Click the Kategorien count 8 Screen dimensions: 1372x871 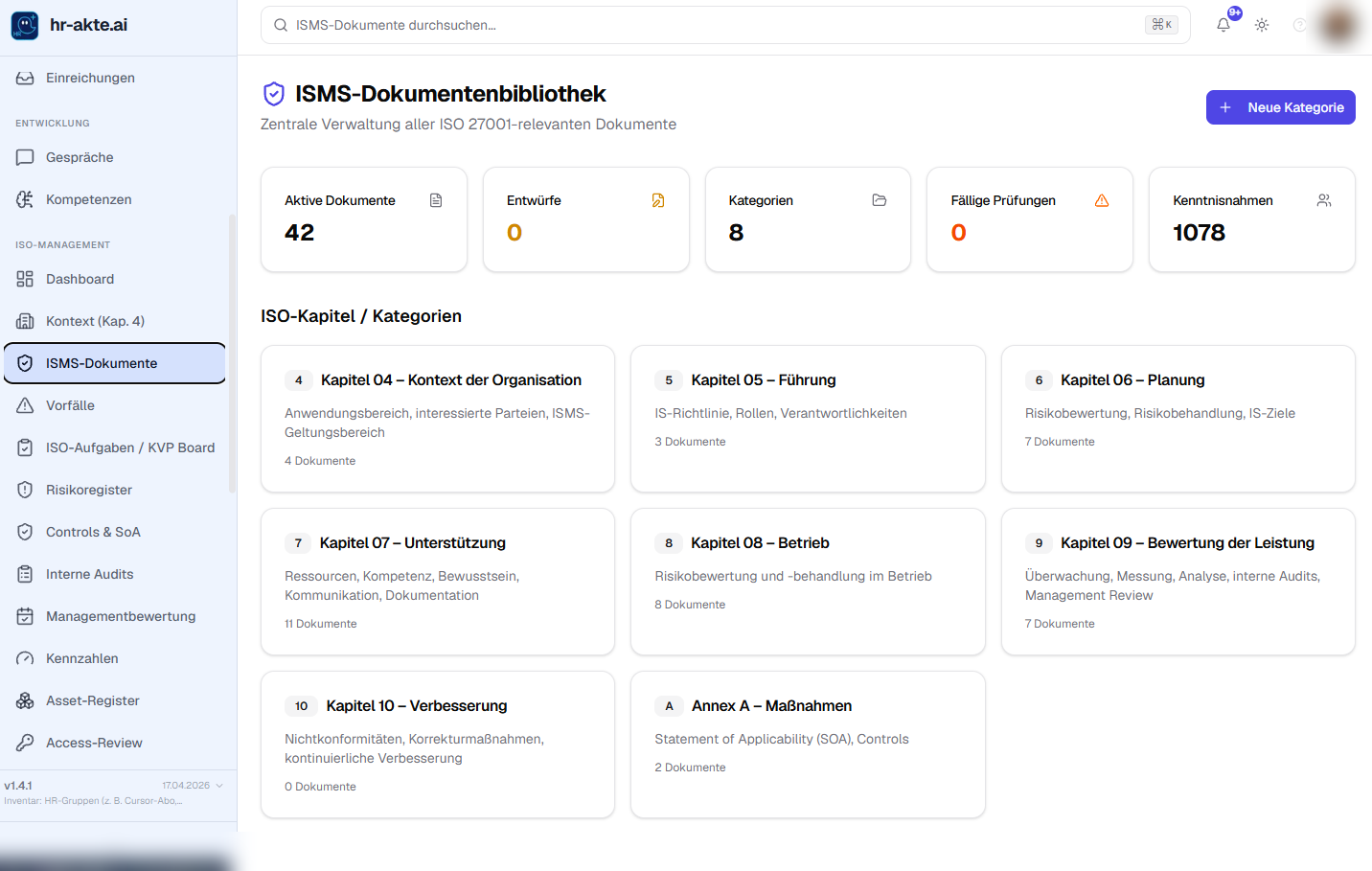pos(736,233)
